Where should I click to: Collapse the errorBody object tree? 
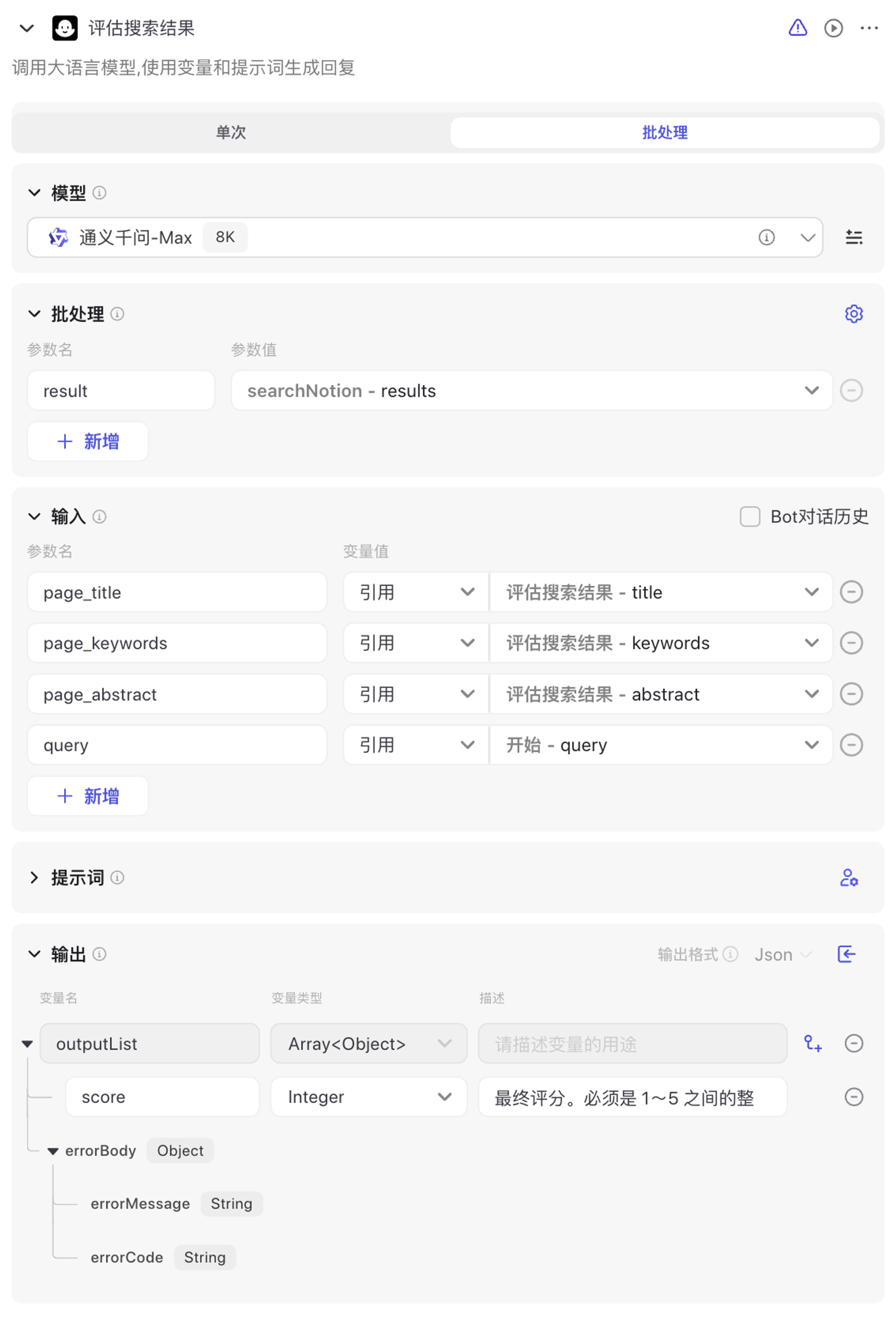click(53, 1151)
